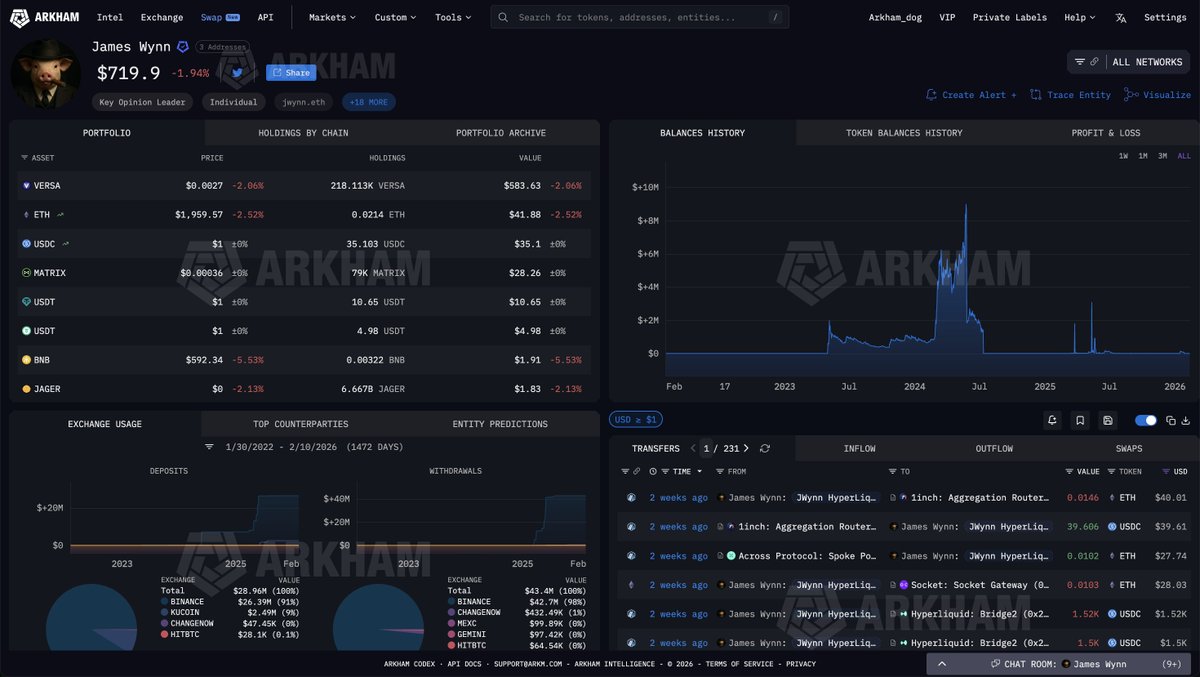Click the VALUE column filter icon
Screen dimensions: 1200x677
coord(1070,471)
